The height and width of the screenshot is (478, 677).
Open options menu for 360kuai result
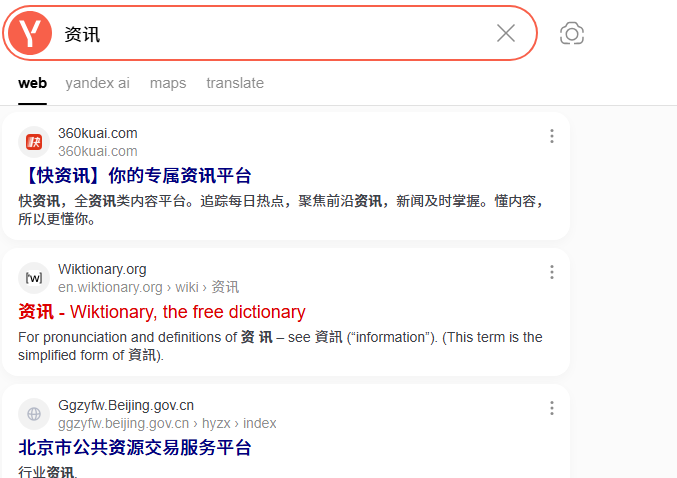[x=551, y=136]
